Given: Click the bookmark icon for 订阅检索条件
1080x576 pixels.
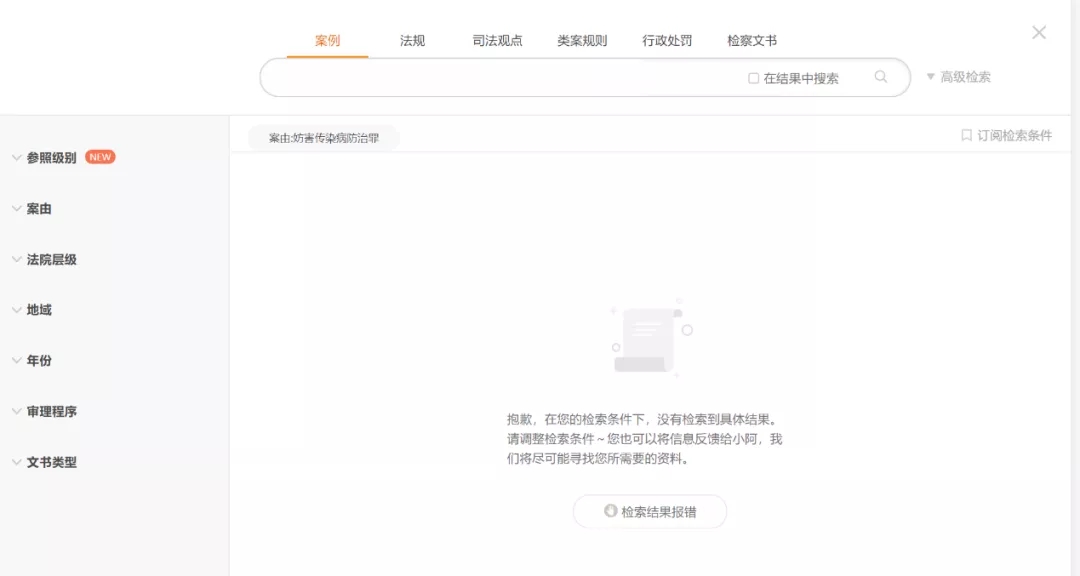Looking at the screenshot, I should 966,135.
